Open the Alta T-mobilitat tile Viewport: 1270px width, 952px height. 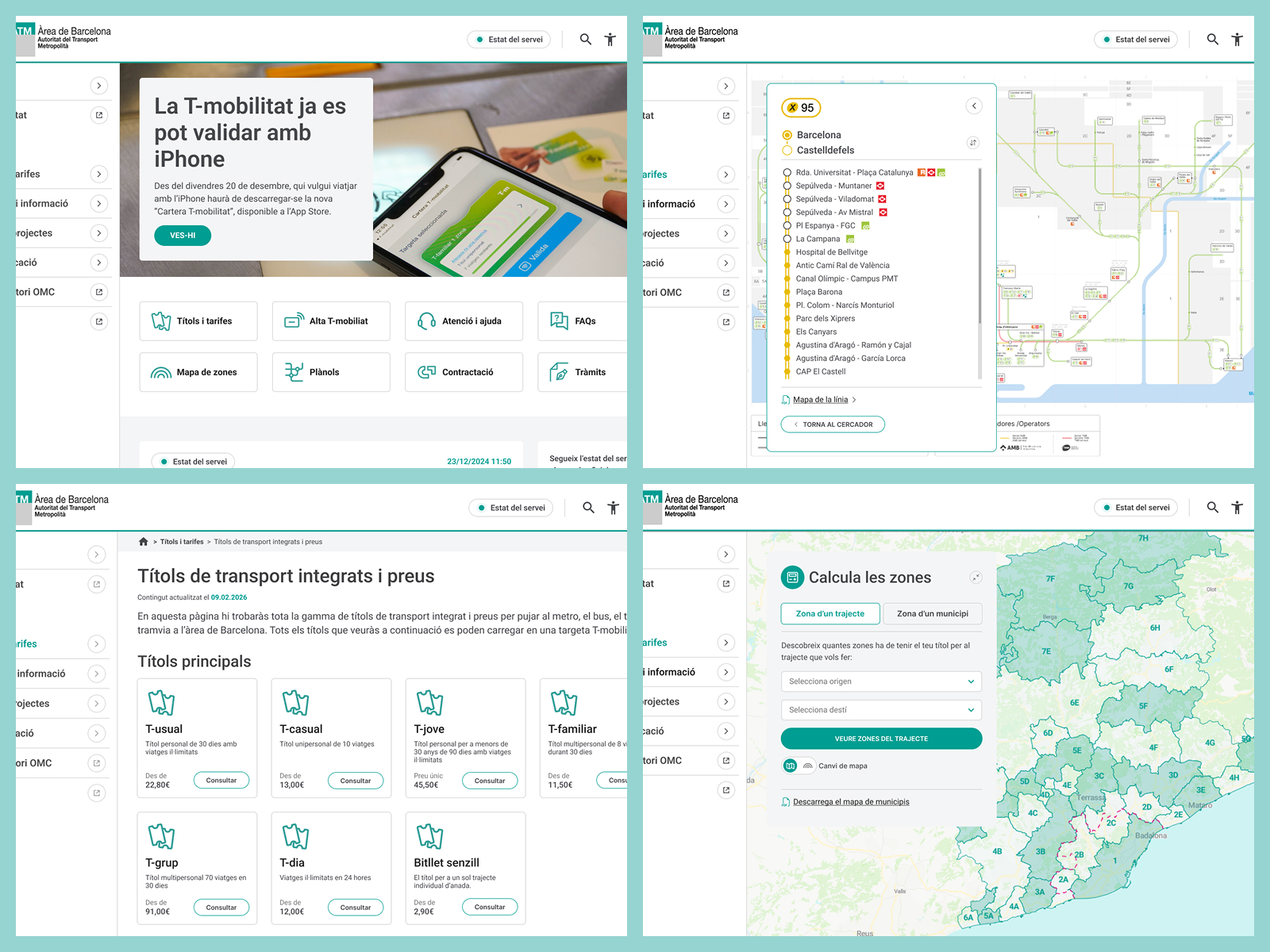[x=331, y=321]
